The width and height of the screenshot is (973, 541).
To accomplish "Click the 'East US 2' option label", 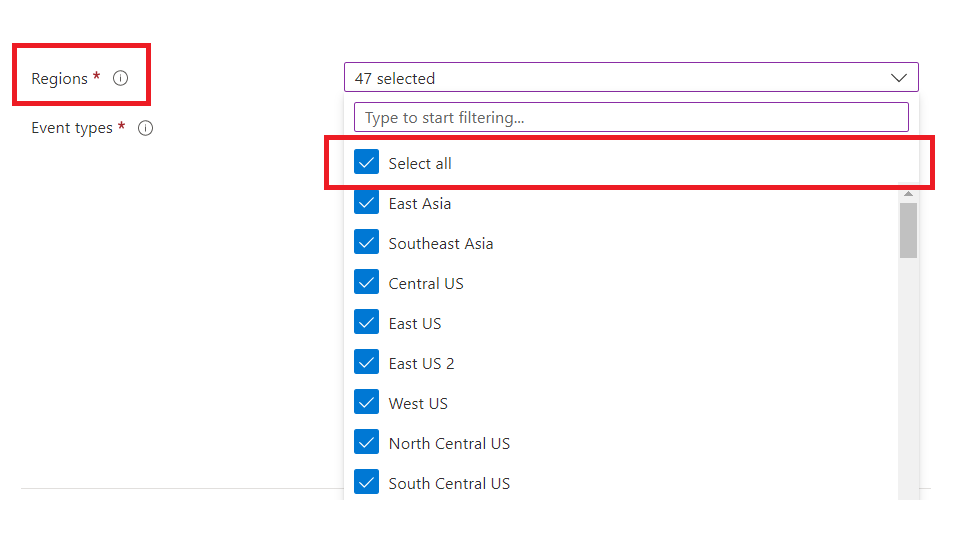I will [421, 363].
